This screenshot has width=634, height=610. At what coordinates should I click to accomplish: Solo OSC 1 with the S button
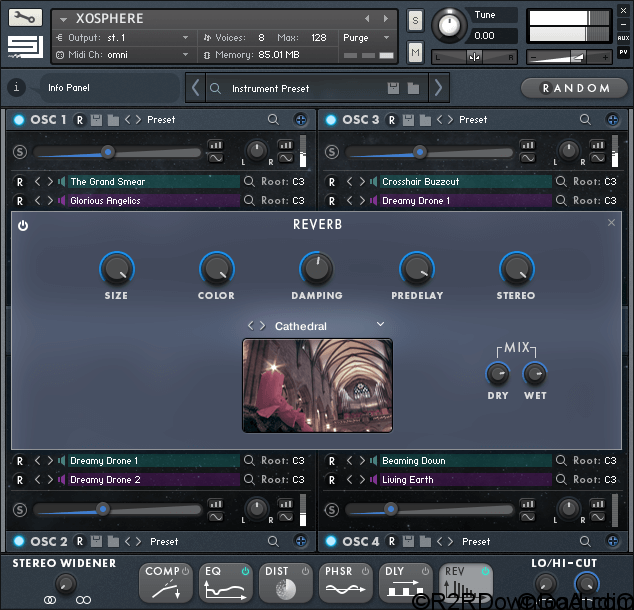[20, 152]
